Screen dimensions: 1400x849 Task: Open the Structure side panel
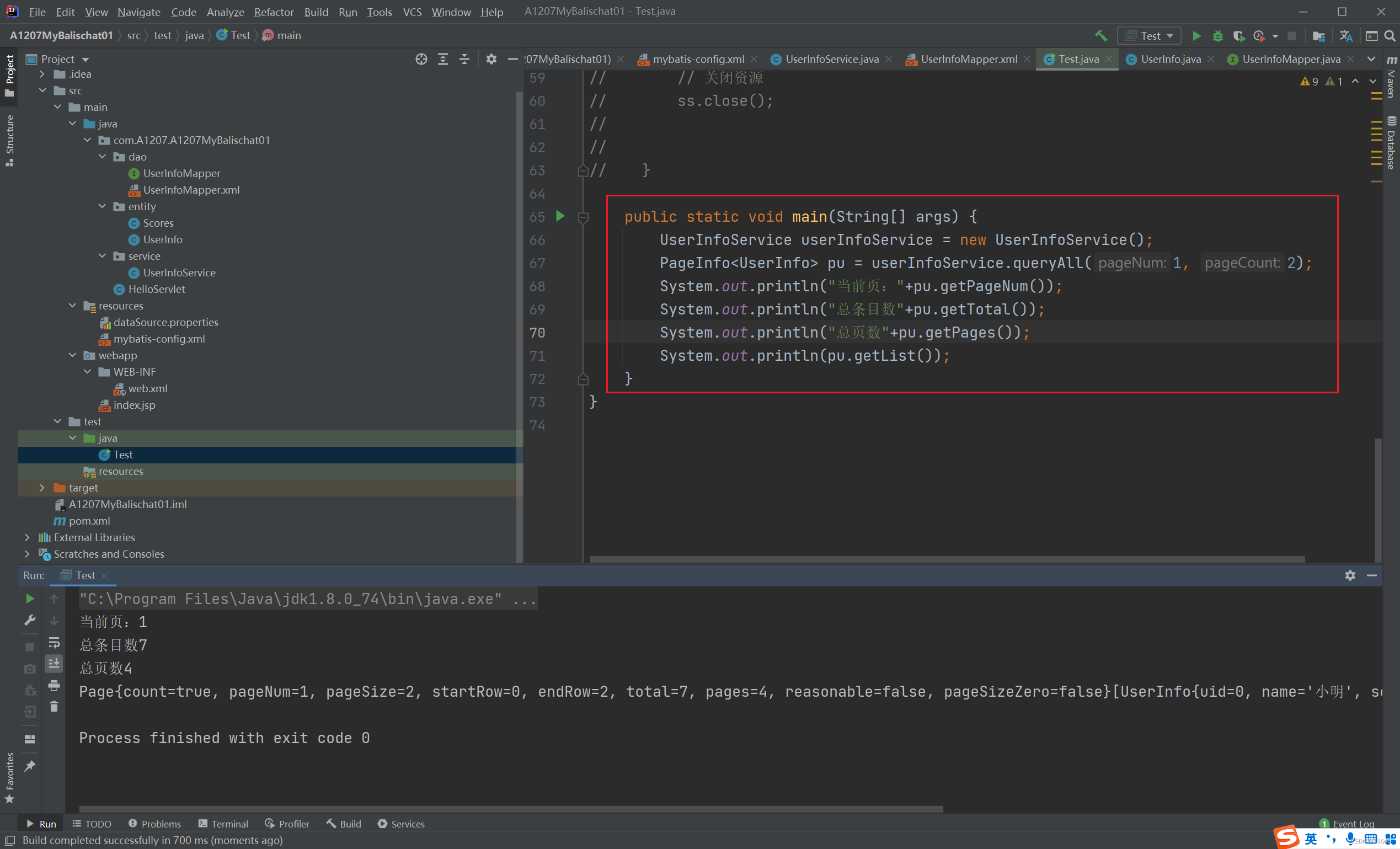click(x=9, y=140)
